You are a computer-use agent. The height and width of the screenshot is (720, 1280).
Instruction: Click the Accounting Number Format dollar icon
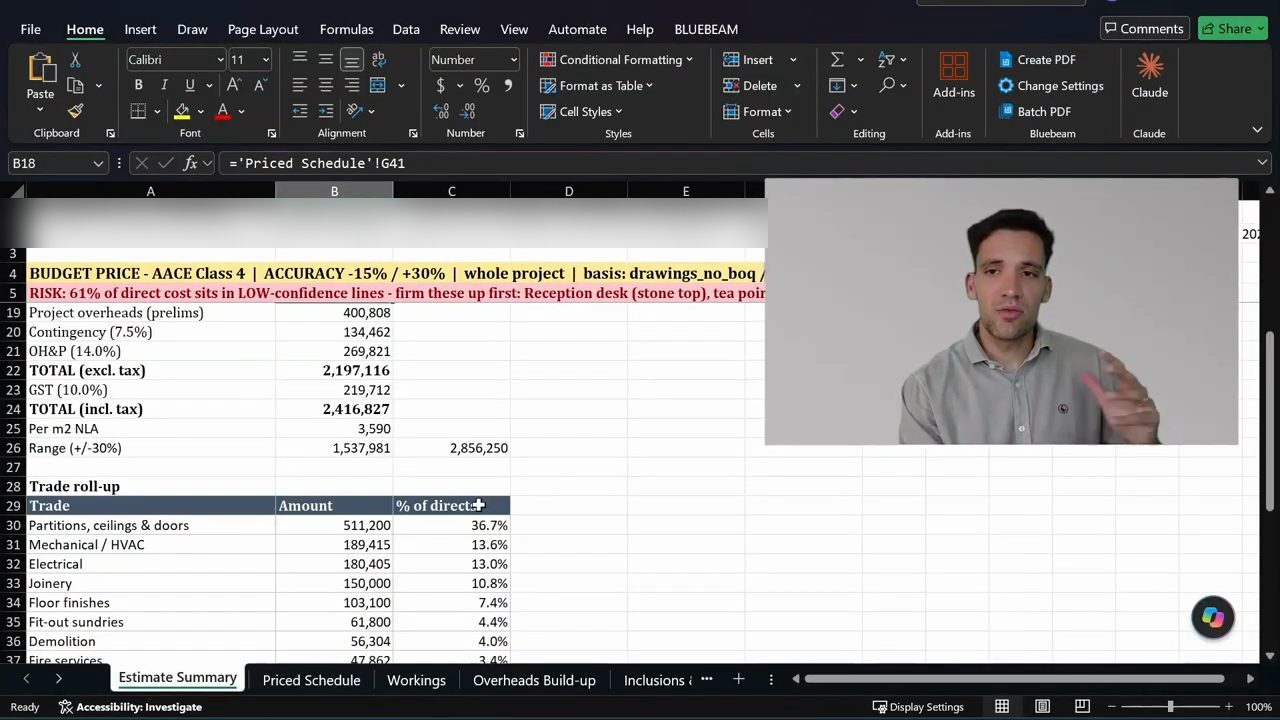point(440,85)
